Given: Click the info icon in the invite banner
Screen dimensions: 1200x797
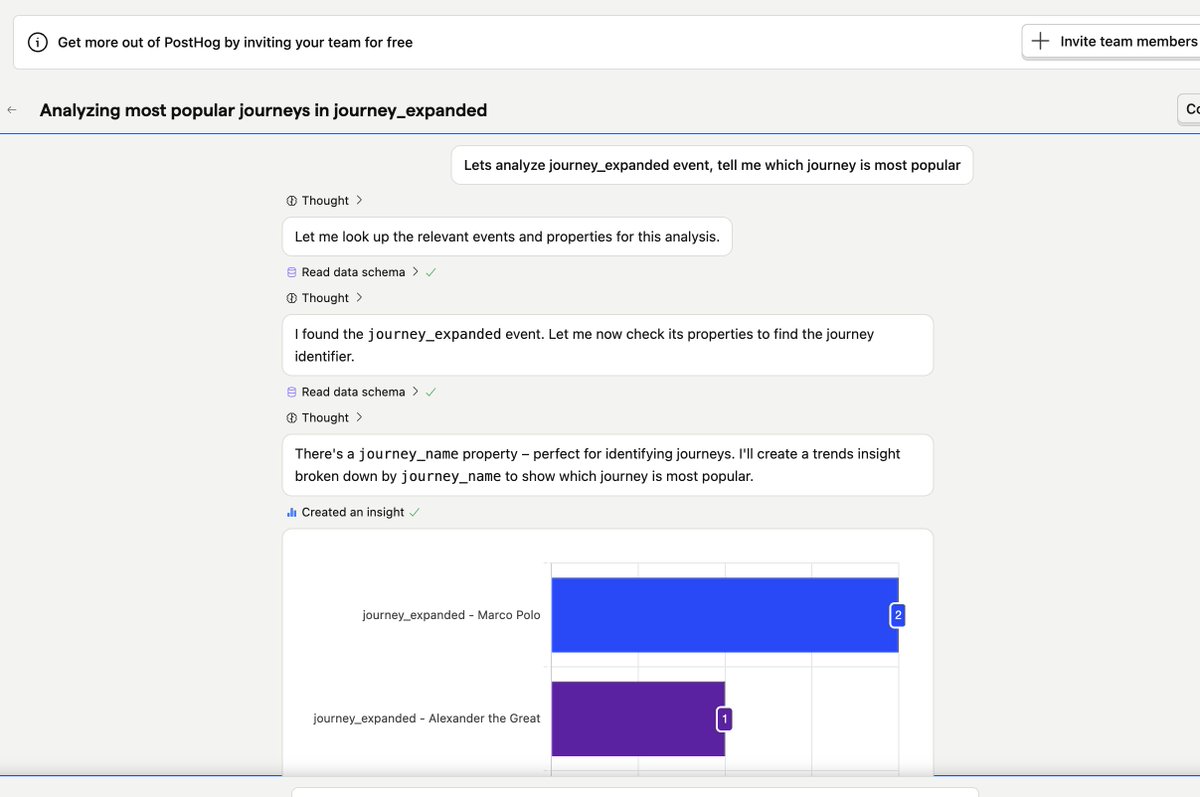Looking at the screenshot, I should [x=37, y=42].
